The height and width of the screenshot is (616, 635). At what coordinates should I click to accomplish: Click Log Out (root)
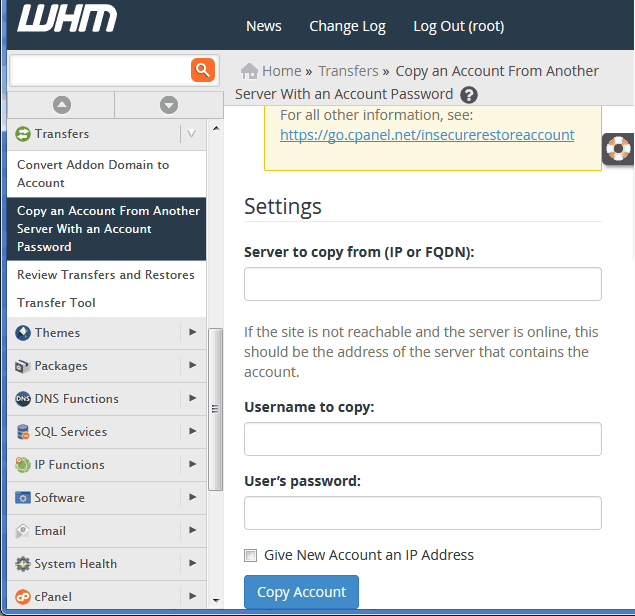pos(459,27)
